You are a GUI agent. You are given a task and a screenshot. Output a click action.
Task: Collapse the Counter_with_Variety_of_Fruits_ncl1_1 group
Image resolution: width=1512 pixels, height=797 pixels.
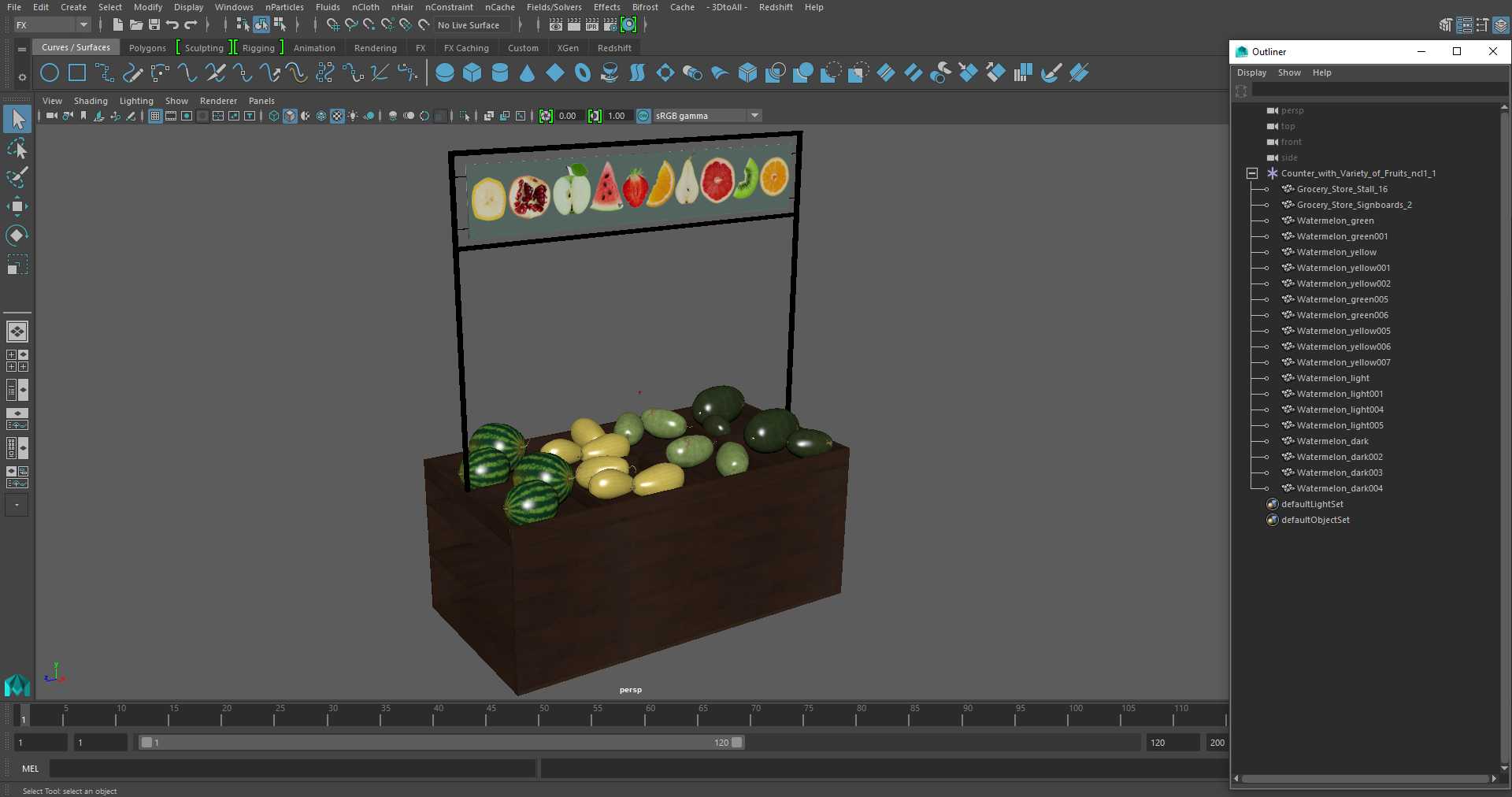point(1252,173)
